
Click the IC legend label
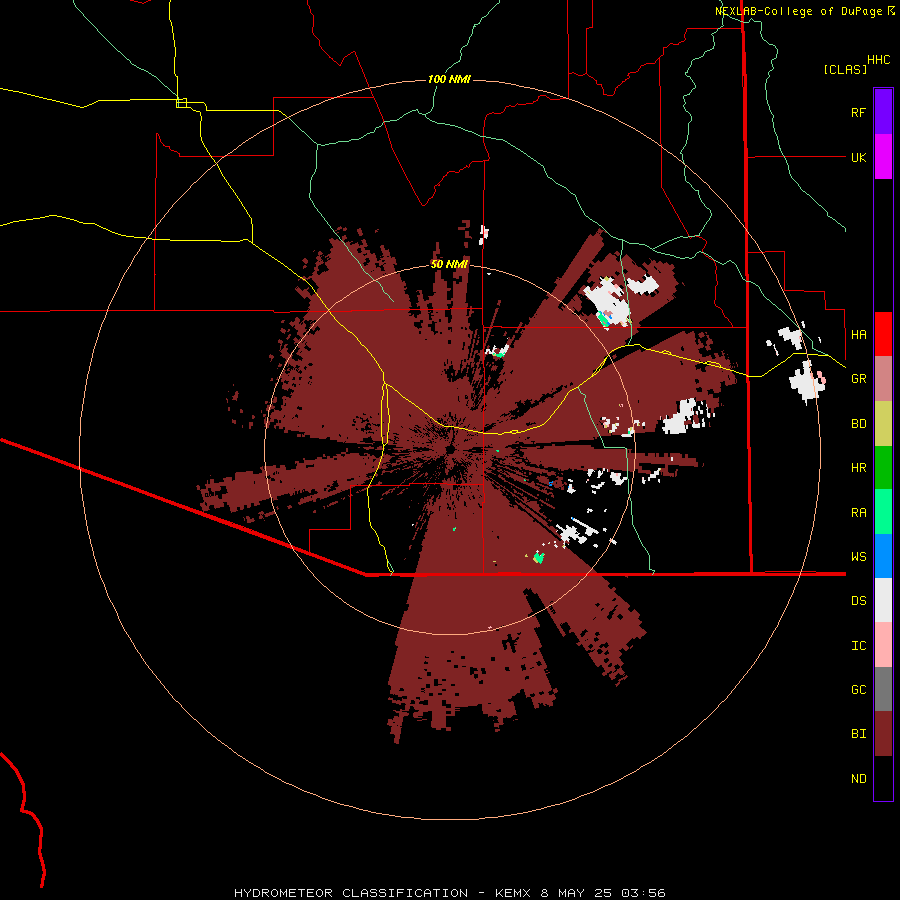click(858, 645)
